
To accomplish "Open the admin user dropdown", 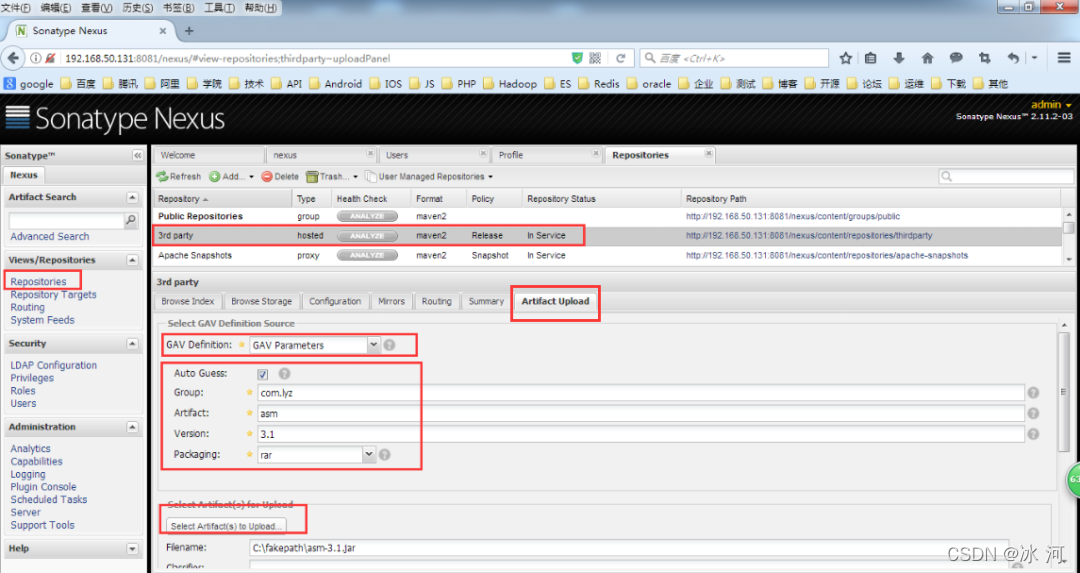I will [1051, 105].
